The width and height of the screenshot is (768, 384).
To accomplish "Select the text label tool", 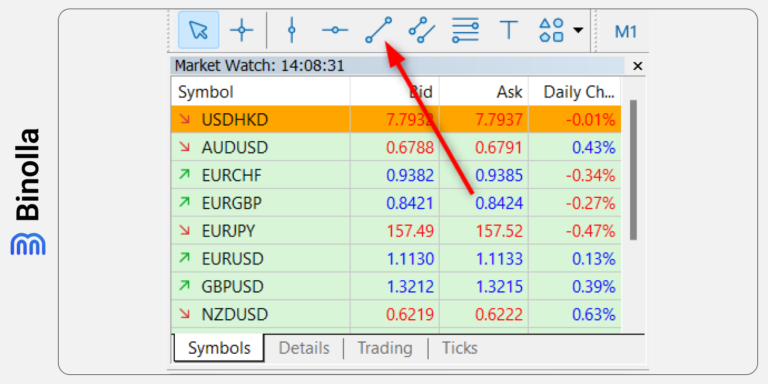I will click(x=508, y=30).
